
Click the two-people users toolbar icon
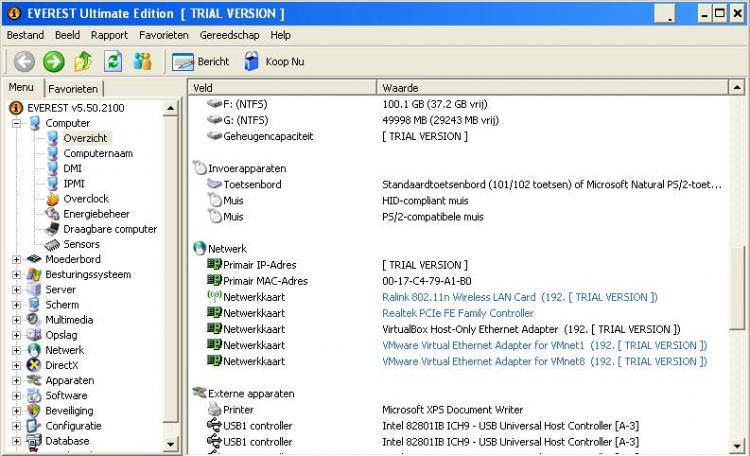pos(143,61)
